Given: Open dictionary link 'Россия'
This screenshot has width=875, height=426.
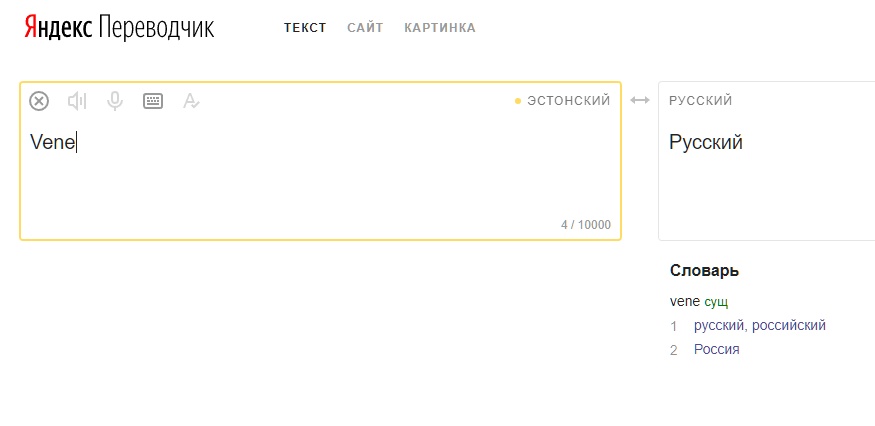Looking at the screenshot, I should [x=717, y=350].
